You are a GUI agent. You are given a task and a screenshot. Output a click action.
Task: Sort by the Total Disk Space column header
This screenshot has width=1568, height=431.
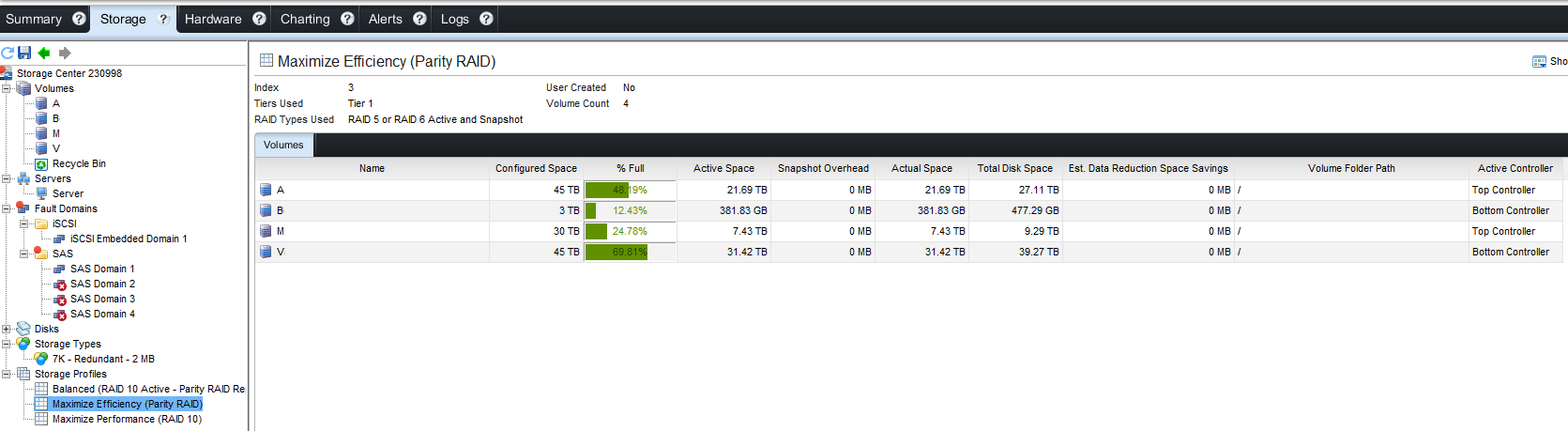[1014, 168]
